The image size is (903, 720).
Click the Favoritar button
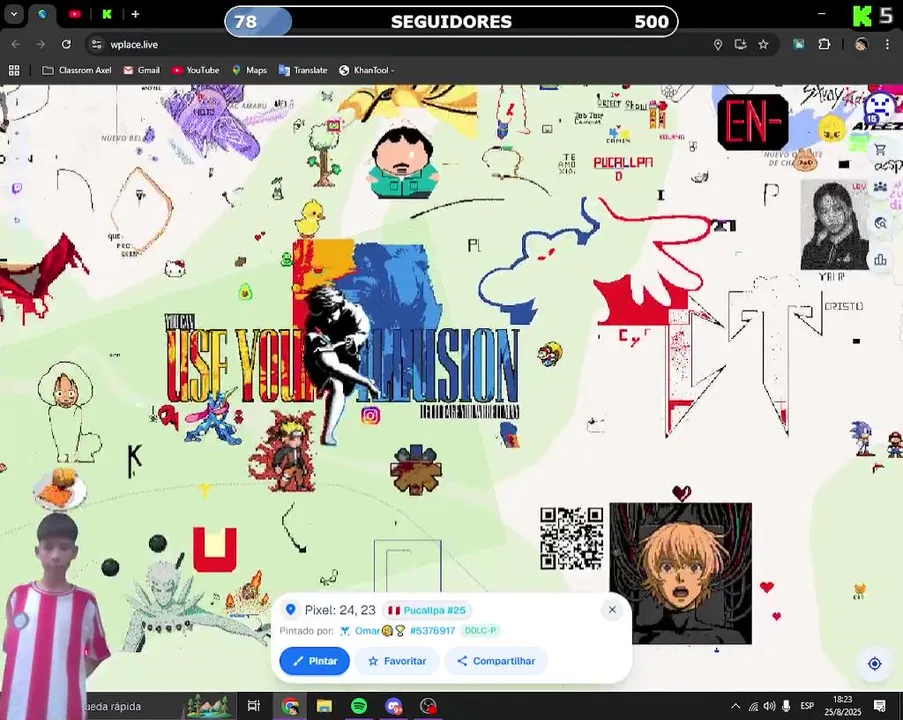click(x=397, y=661)
